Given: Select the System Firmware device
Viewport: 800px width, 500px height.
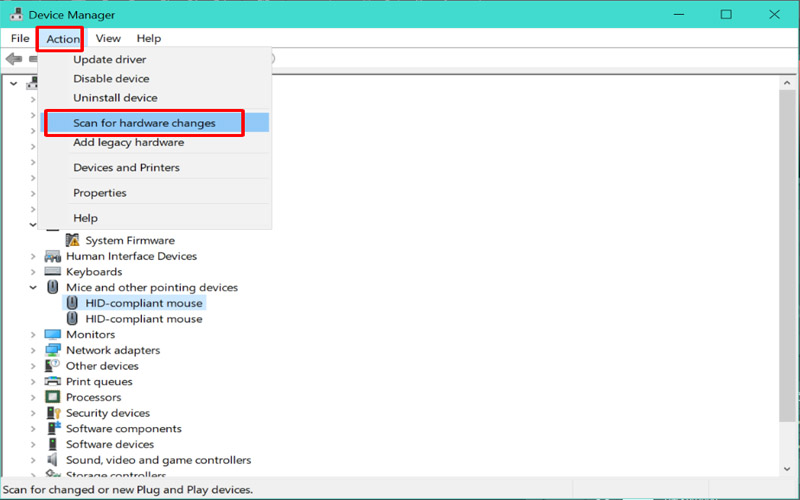Looking at the screenshot, I should pos(130,240).
